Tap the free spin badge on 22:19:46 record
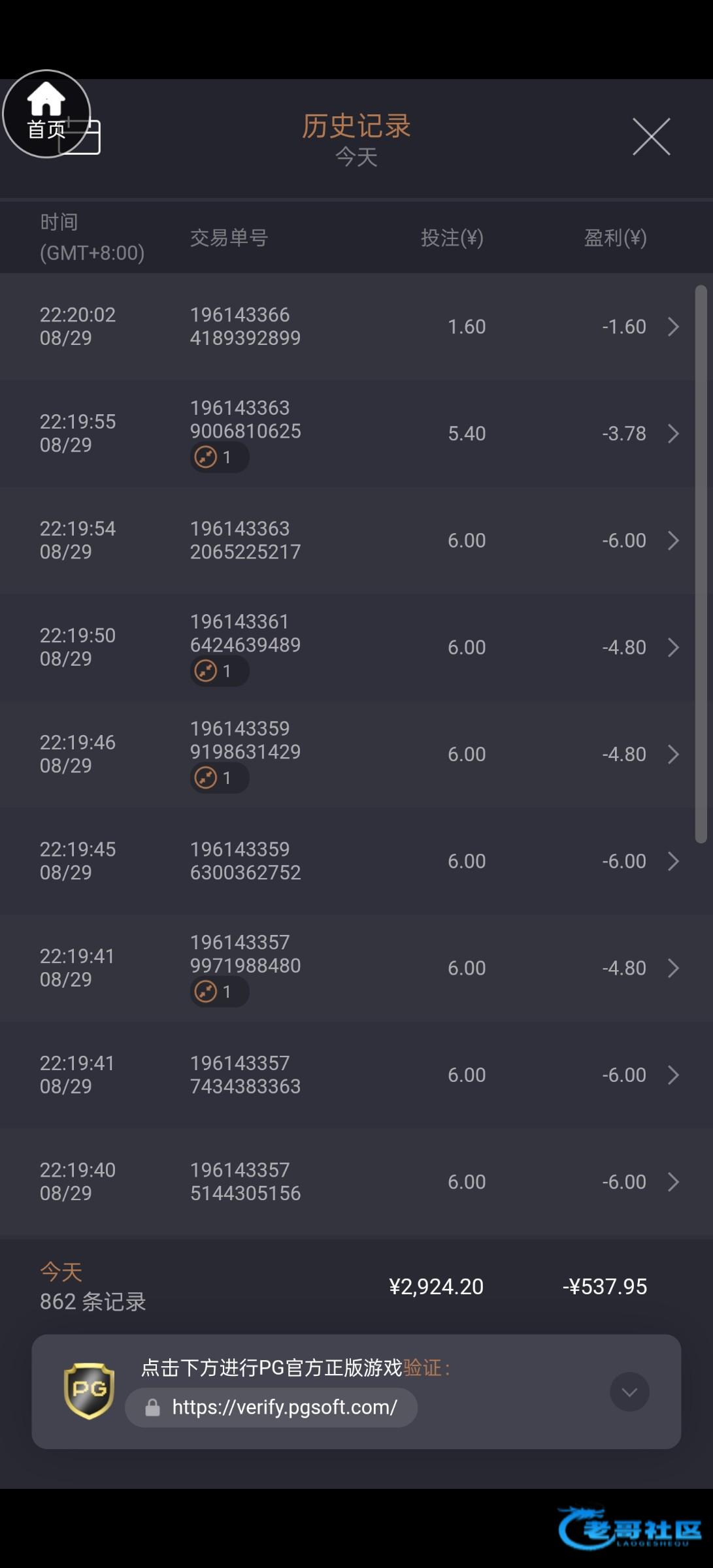 (x=219, y=778)
